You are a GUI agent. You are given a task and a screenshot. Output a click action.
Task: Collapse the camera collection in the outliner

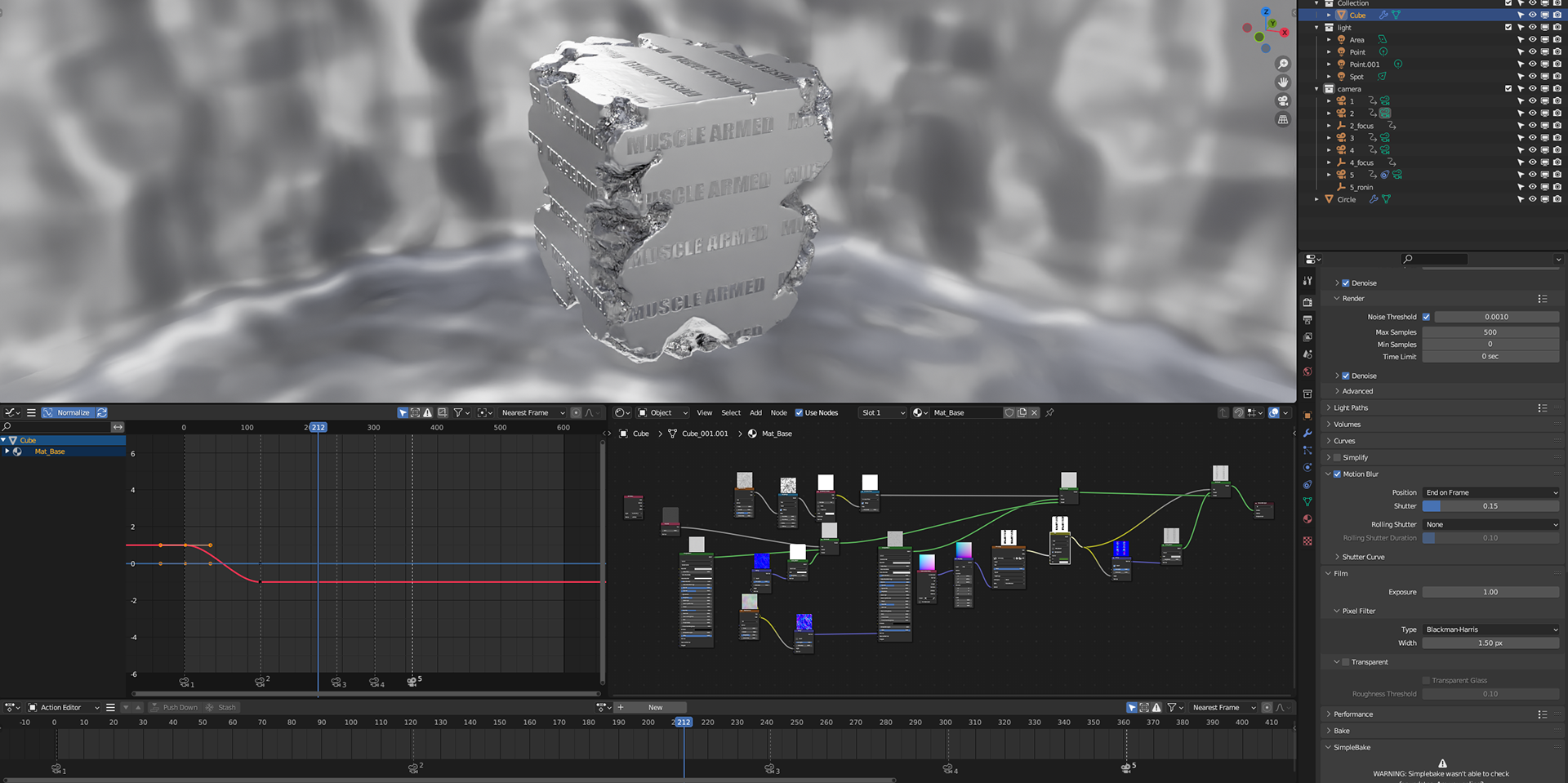click(x=1316, y=88)
